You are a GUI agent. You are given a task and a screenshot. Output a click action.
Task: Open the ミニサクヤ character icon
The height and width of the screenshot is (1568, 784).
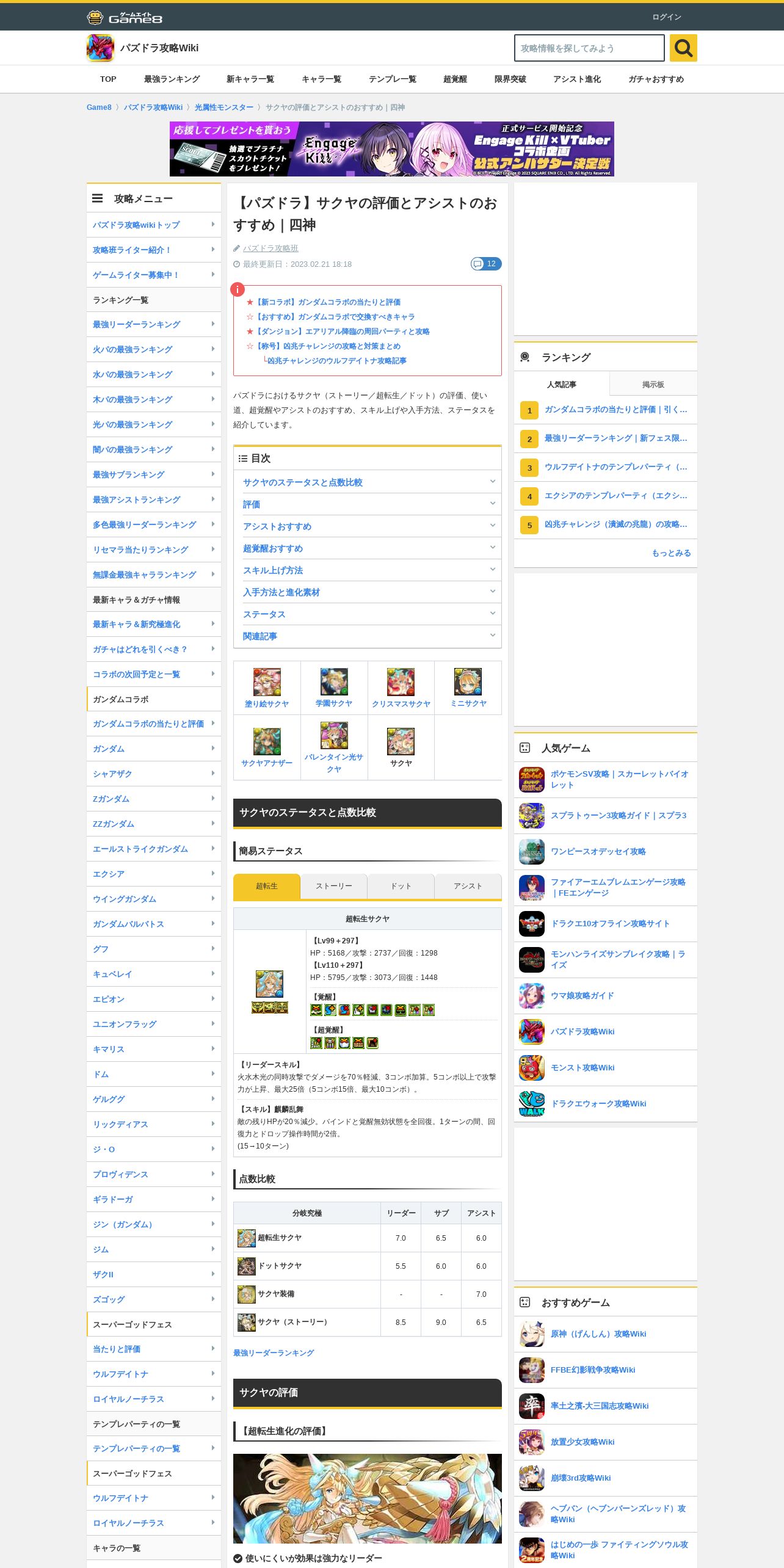[x=468, y=682]
